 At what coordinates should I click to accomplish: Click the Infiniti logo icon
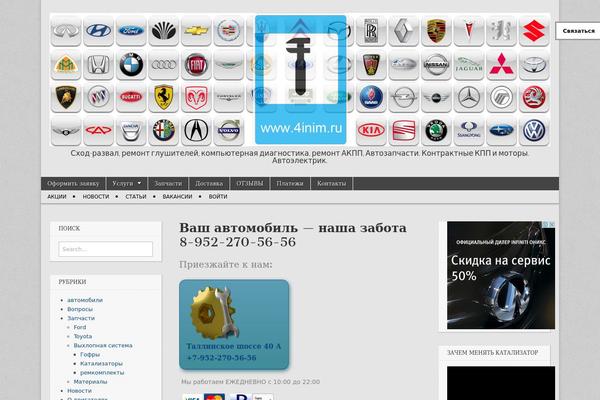point(66,31)
